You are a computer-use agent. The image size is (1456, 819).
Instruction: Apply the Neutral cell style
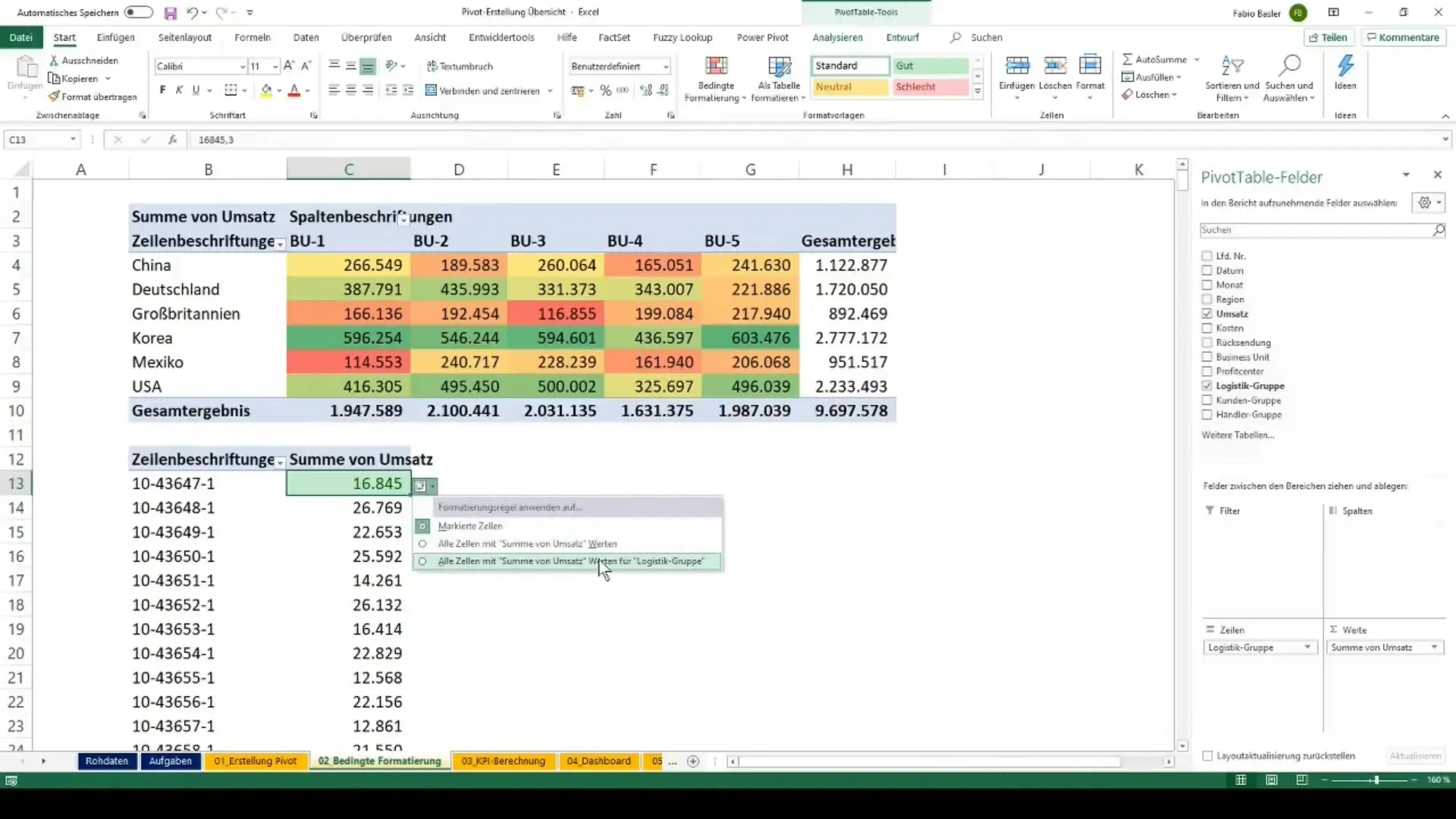[849, 87]
